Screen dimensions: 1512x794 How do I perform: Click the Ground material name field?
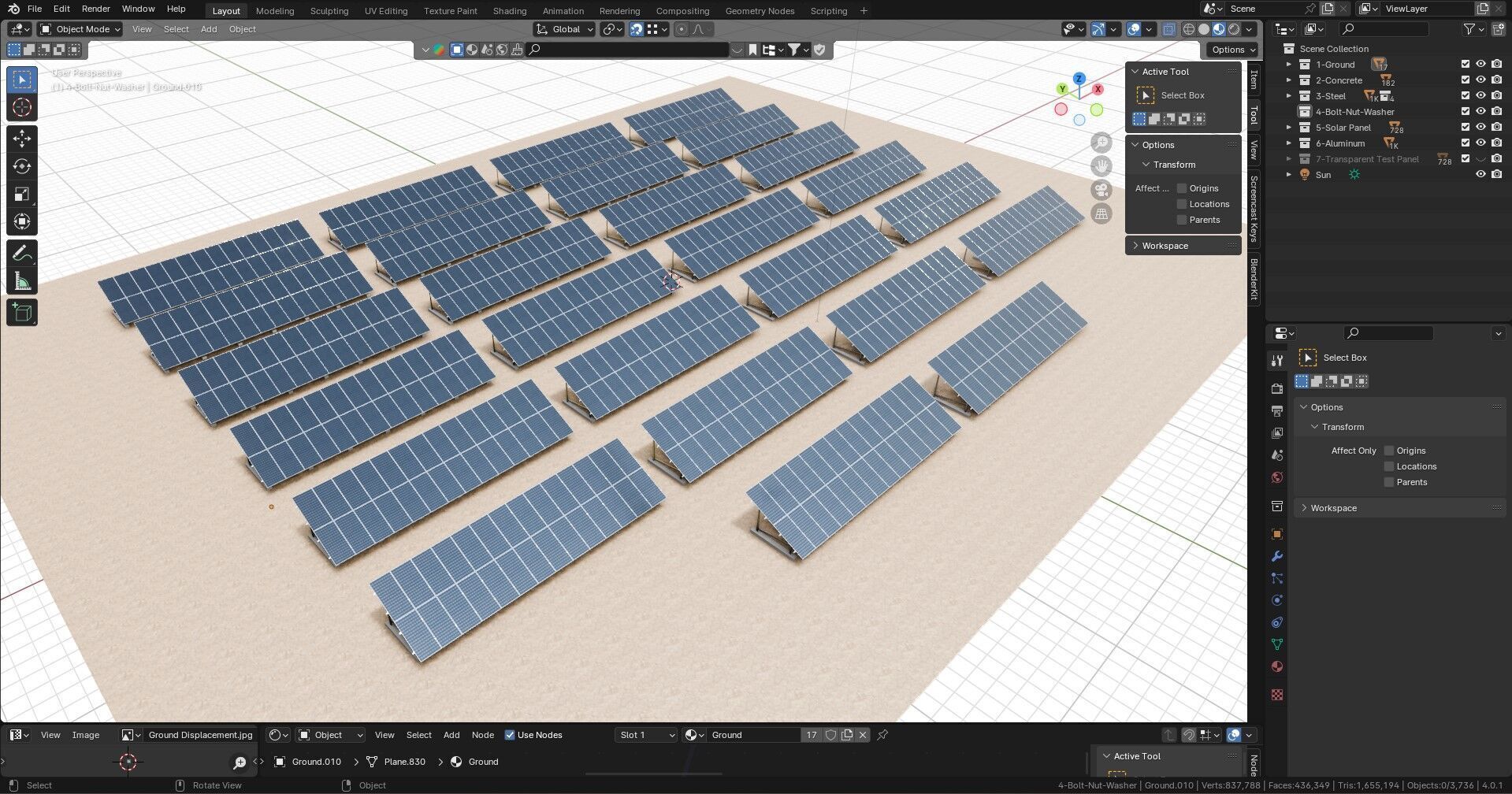click(x=754, y=735)
